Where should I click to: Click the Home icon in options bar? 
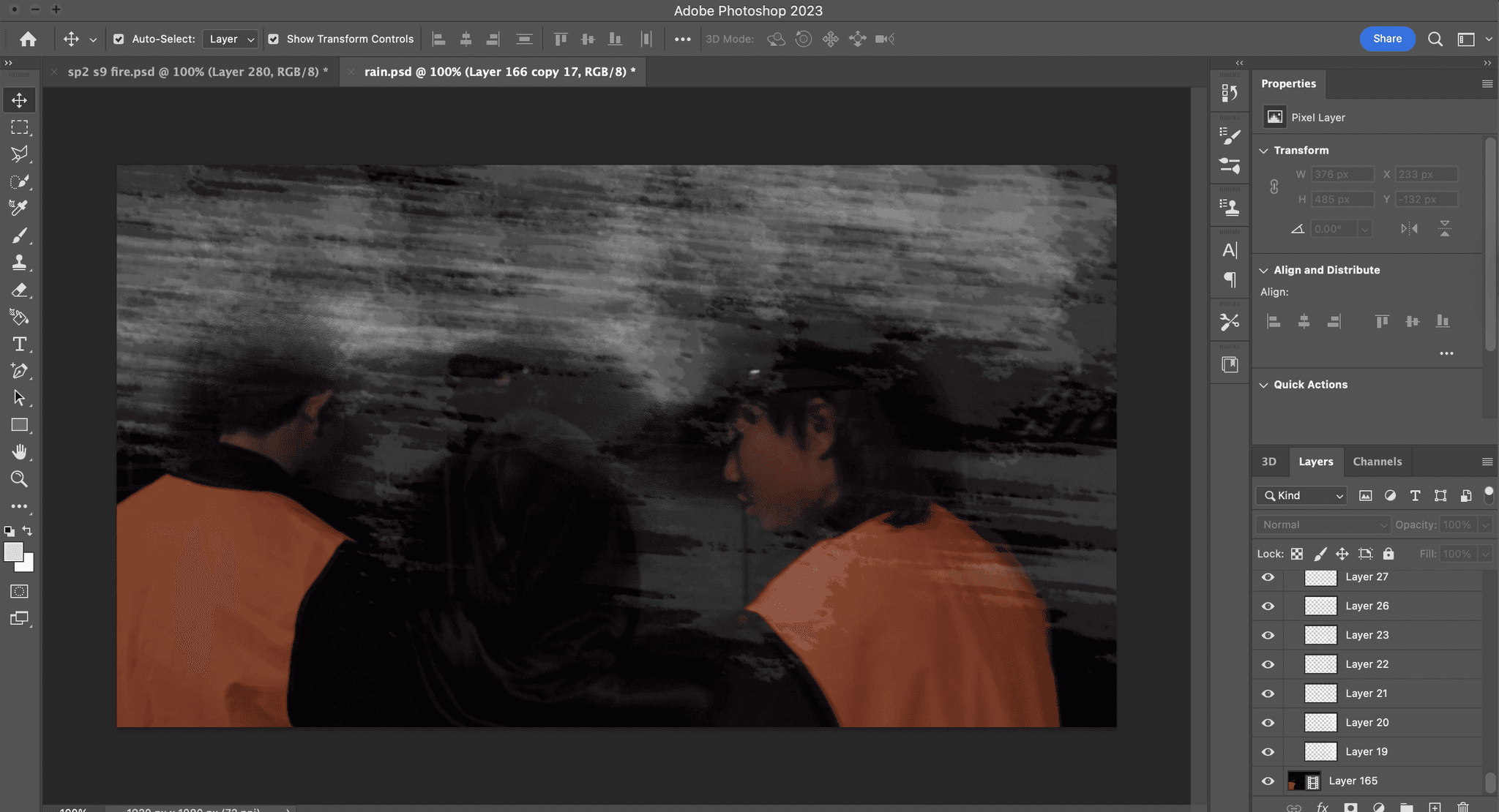click(x=28, y=39)
